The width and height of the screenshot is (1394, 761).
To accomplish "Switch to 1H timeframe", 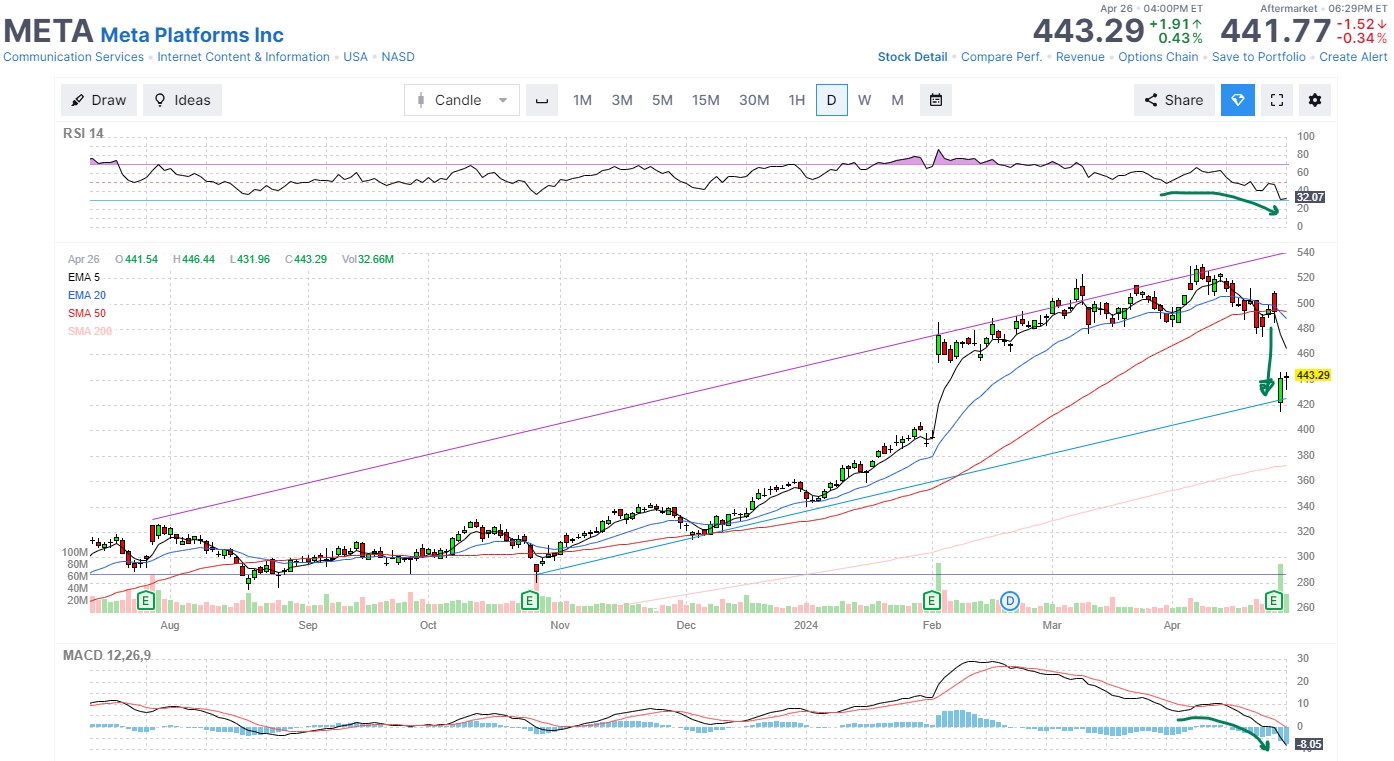I will 796,100.
